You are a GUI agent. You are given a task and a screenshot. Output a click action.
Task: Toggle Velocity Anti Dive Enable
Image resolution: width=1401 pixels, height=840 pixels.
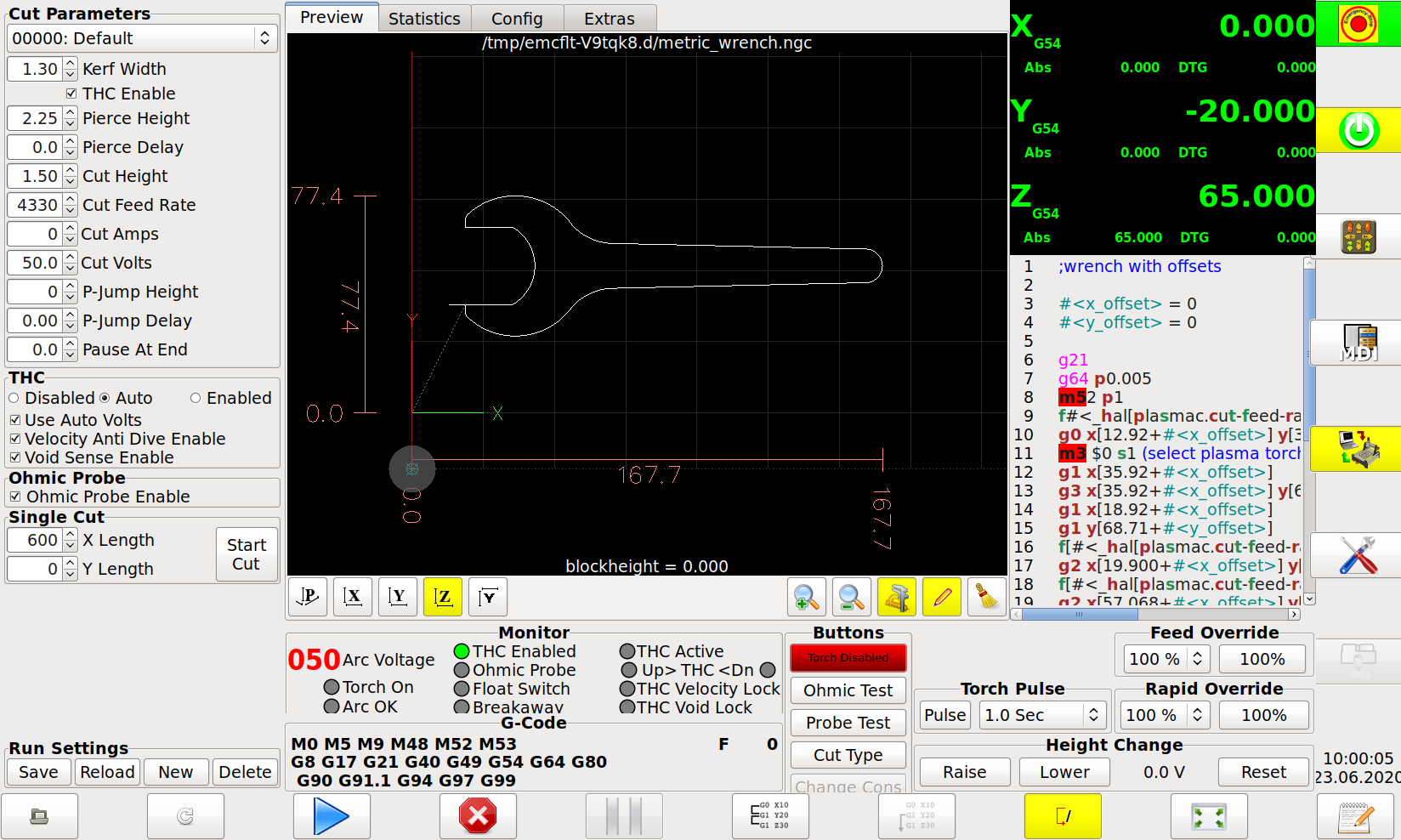pos(15,439)
